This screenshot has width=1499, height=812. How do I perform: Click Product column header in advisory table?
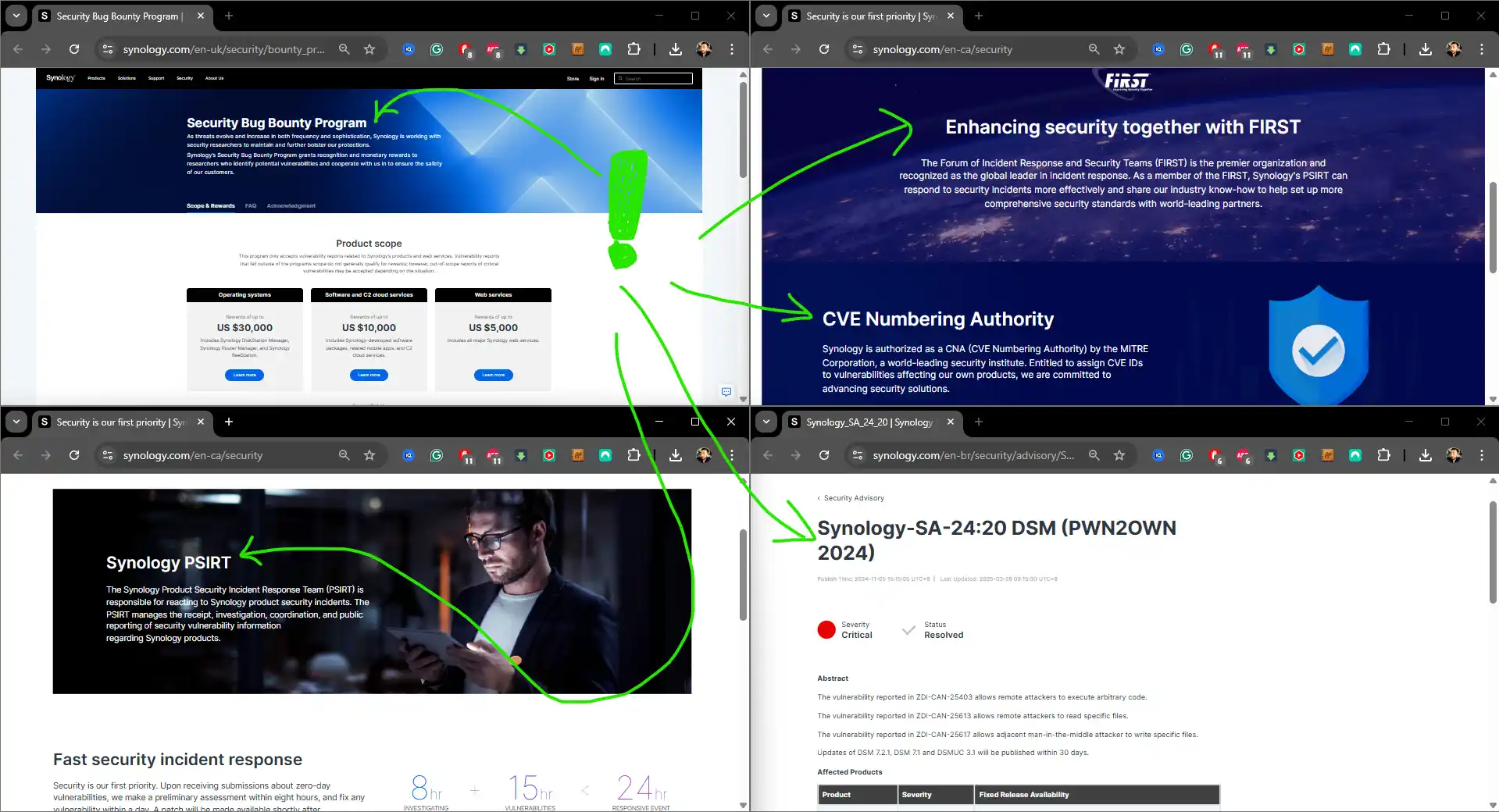coord(857,795)
